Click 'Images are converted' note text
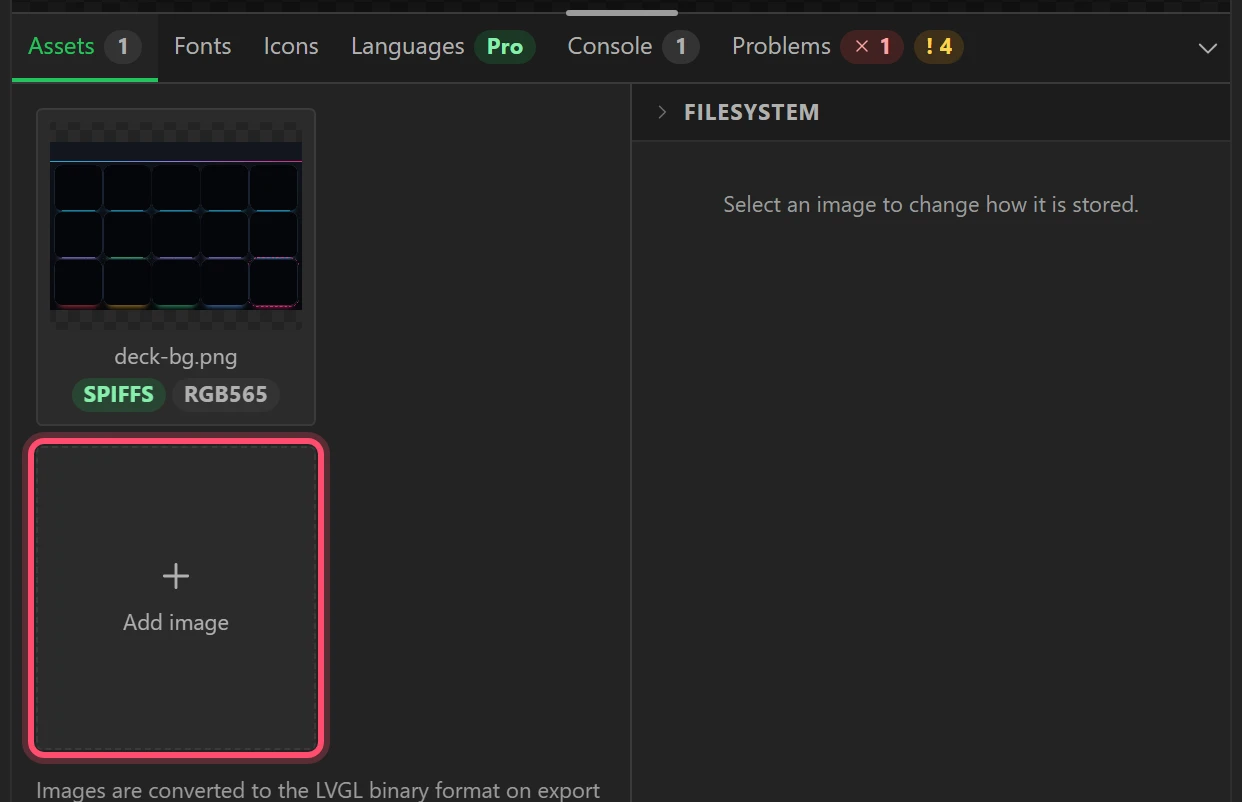Screen dimensions: 1242x802 318,790
